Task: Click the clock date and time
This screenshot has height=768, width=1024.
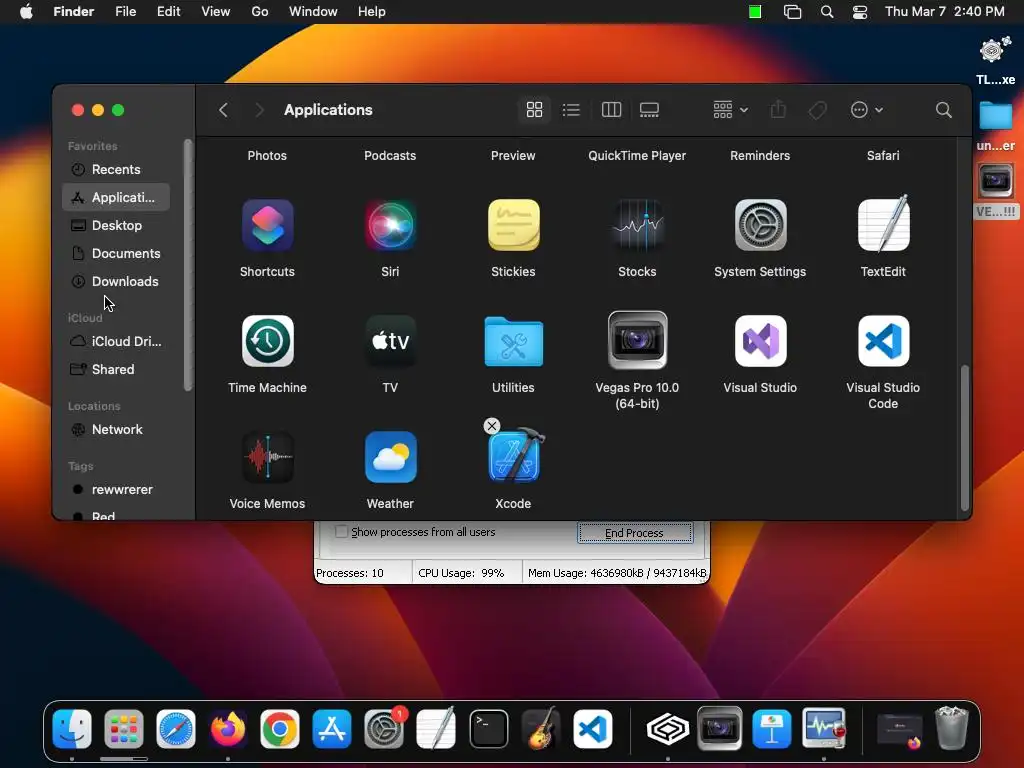Action: point(944,12)
